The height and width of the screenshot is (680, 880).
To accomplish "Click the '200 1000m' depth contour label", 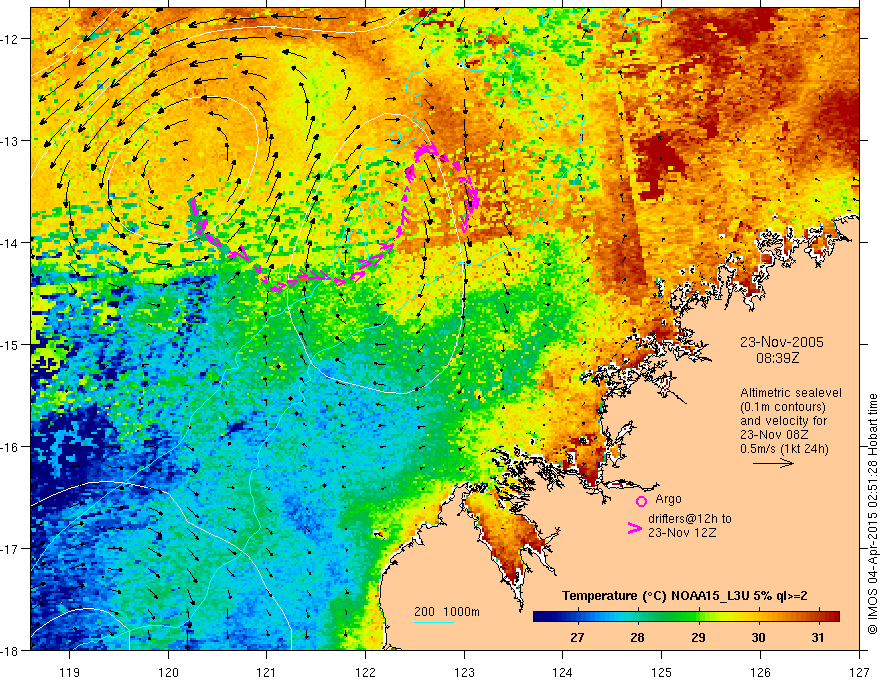I will 447,612.
